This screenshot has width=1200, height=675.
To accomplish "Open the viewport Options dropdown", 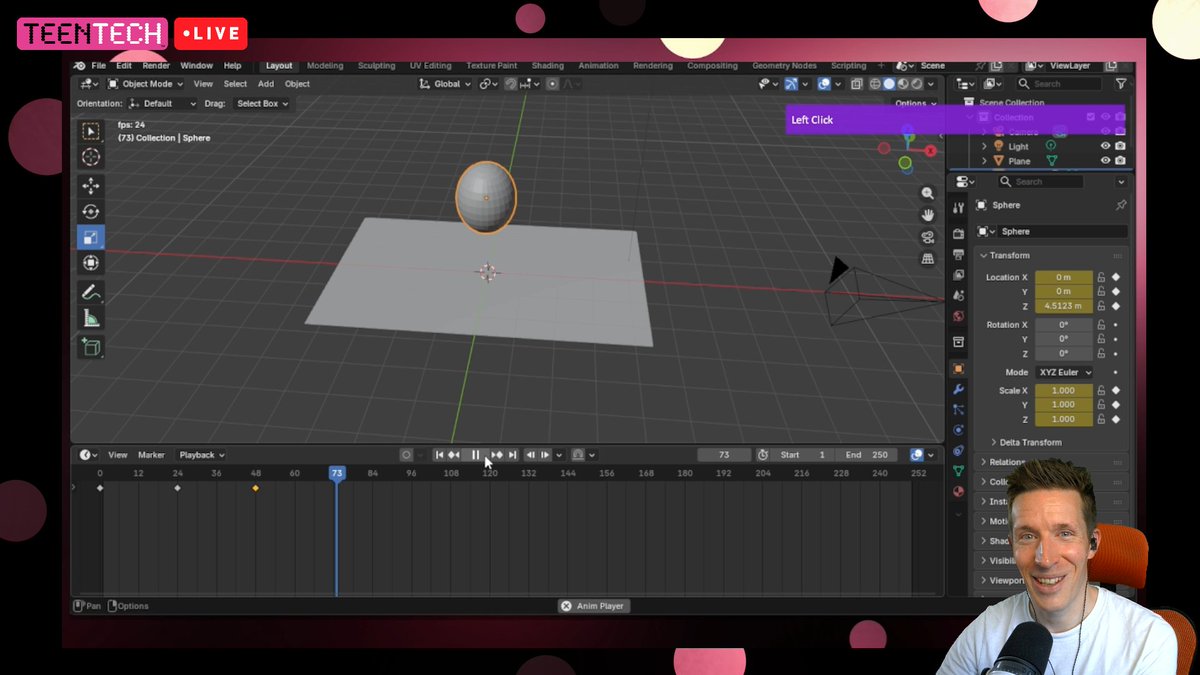I will point(915,103).
